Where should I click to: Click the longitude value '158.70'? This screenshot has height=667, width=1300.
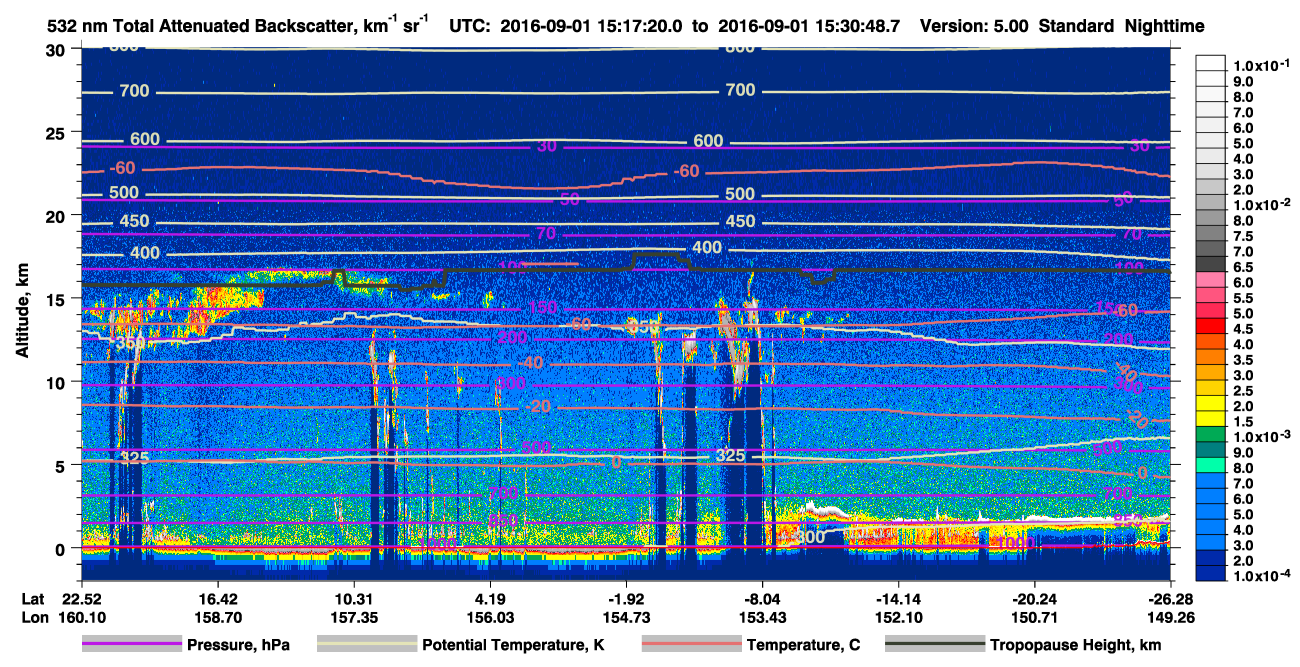click(217, 618)
